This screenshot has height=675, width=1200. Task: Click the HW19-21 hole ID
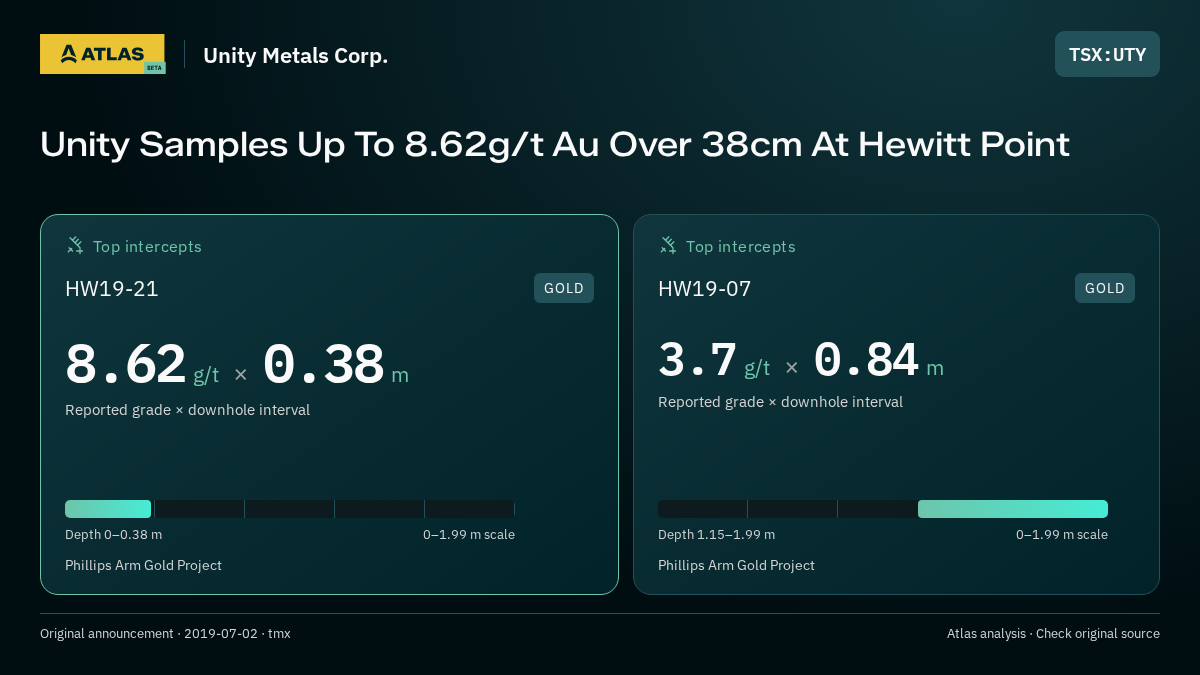coord(112,289)
